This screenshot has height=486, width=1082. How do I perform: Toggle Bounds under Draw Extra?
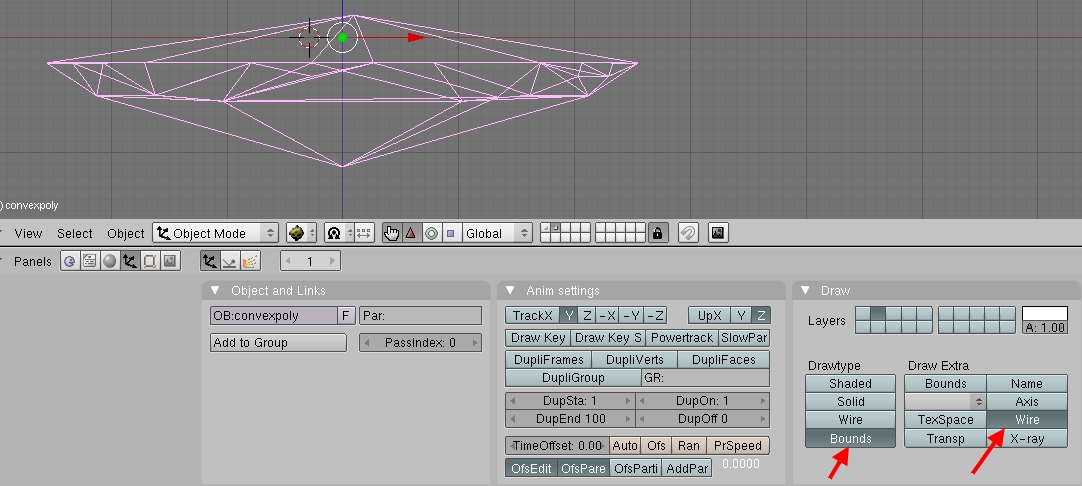coord(945,383)
